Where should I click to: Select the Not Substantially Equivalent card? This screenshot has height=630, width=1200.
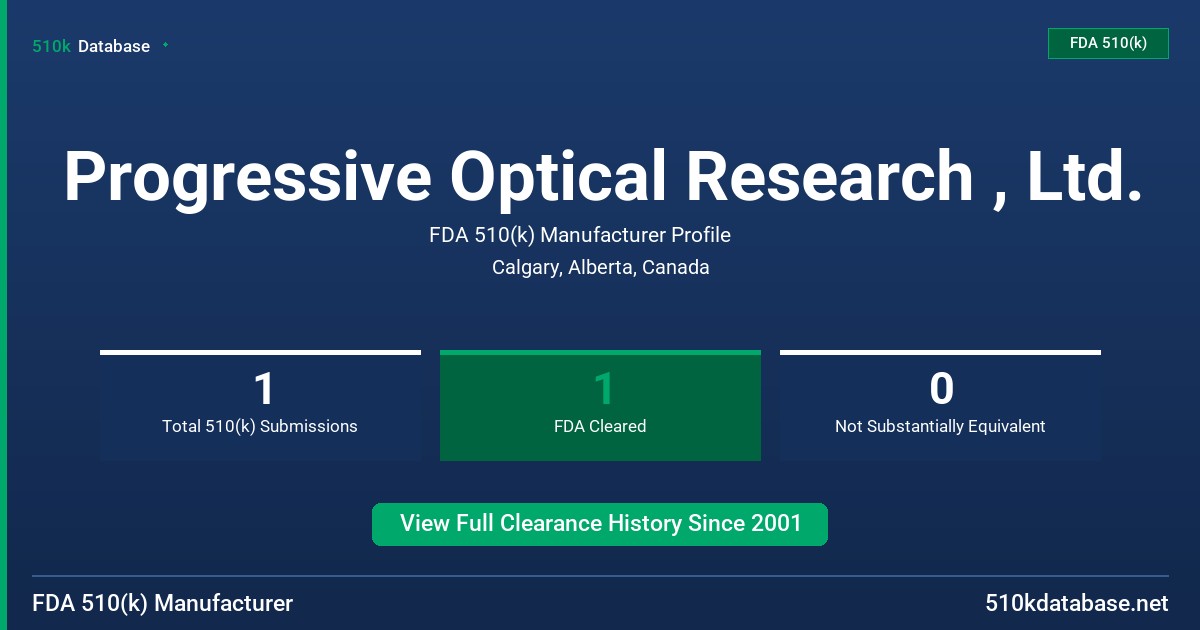pos(940,405)
